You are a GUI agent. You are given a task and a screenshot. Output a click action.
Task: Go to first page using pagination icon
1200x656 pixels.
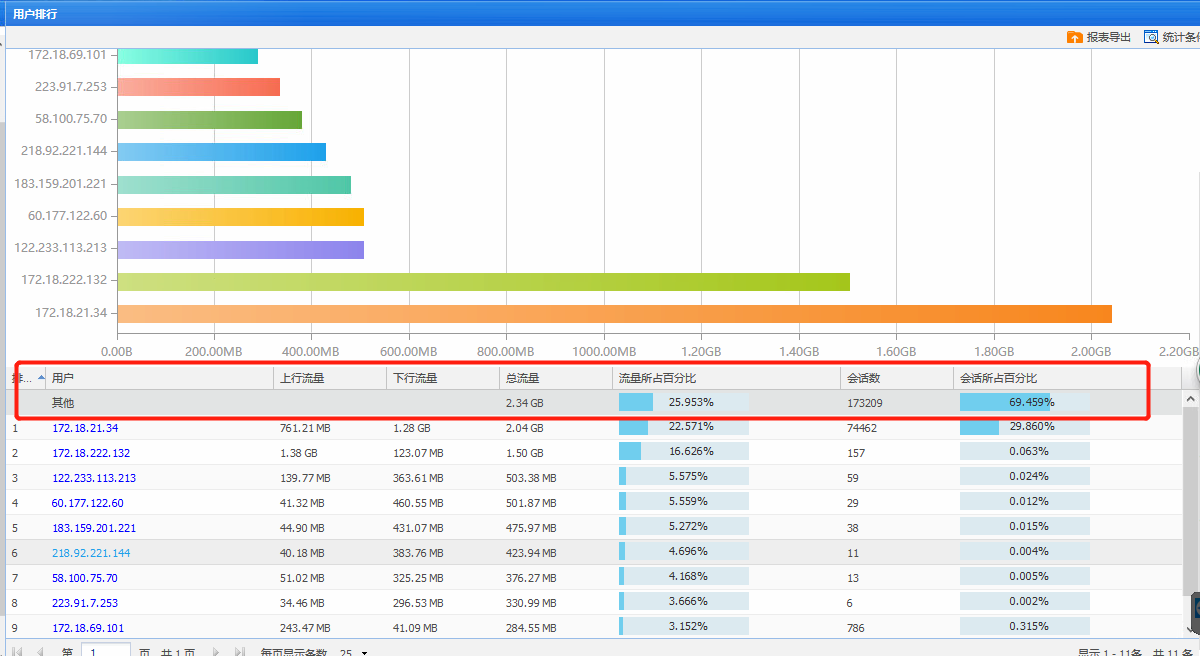pos(17,652)
